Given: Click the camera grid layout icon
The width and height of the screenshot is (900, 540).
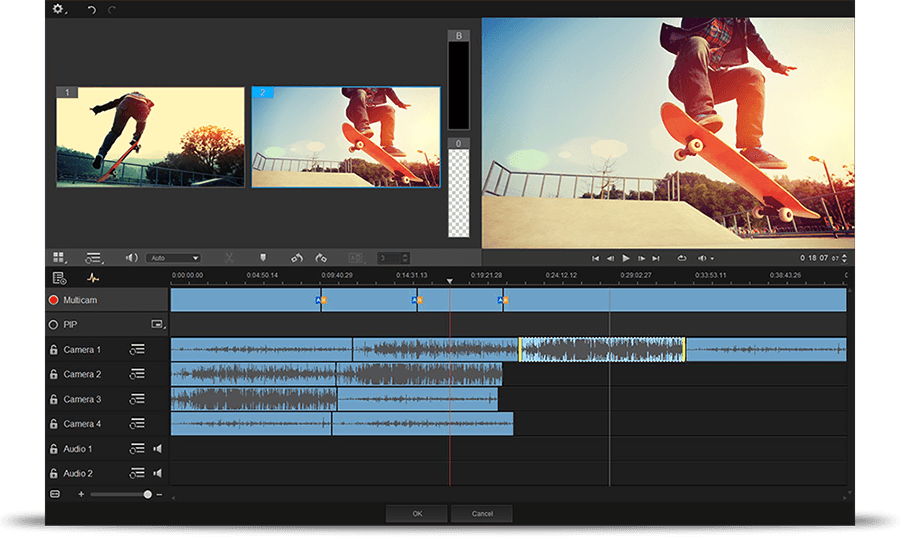Looking at the screenshot, I should click(x=59, y=258).
